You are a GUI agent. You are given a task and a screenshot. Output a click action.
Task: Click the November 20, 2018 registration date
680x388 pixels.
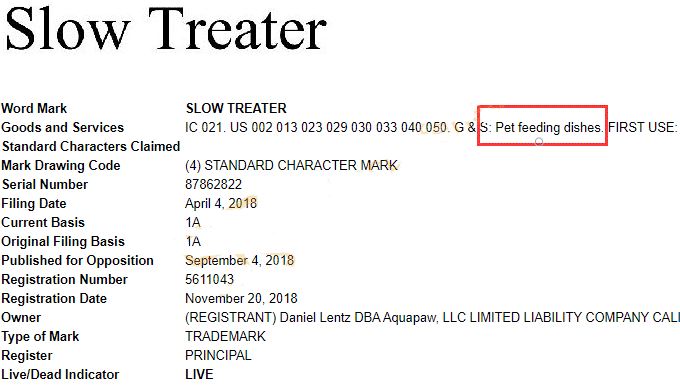[241, 298]
